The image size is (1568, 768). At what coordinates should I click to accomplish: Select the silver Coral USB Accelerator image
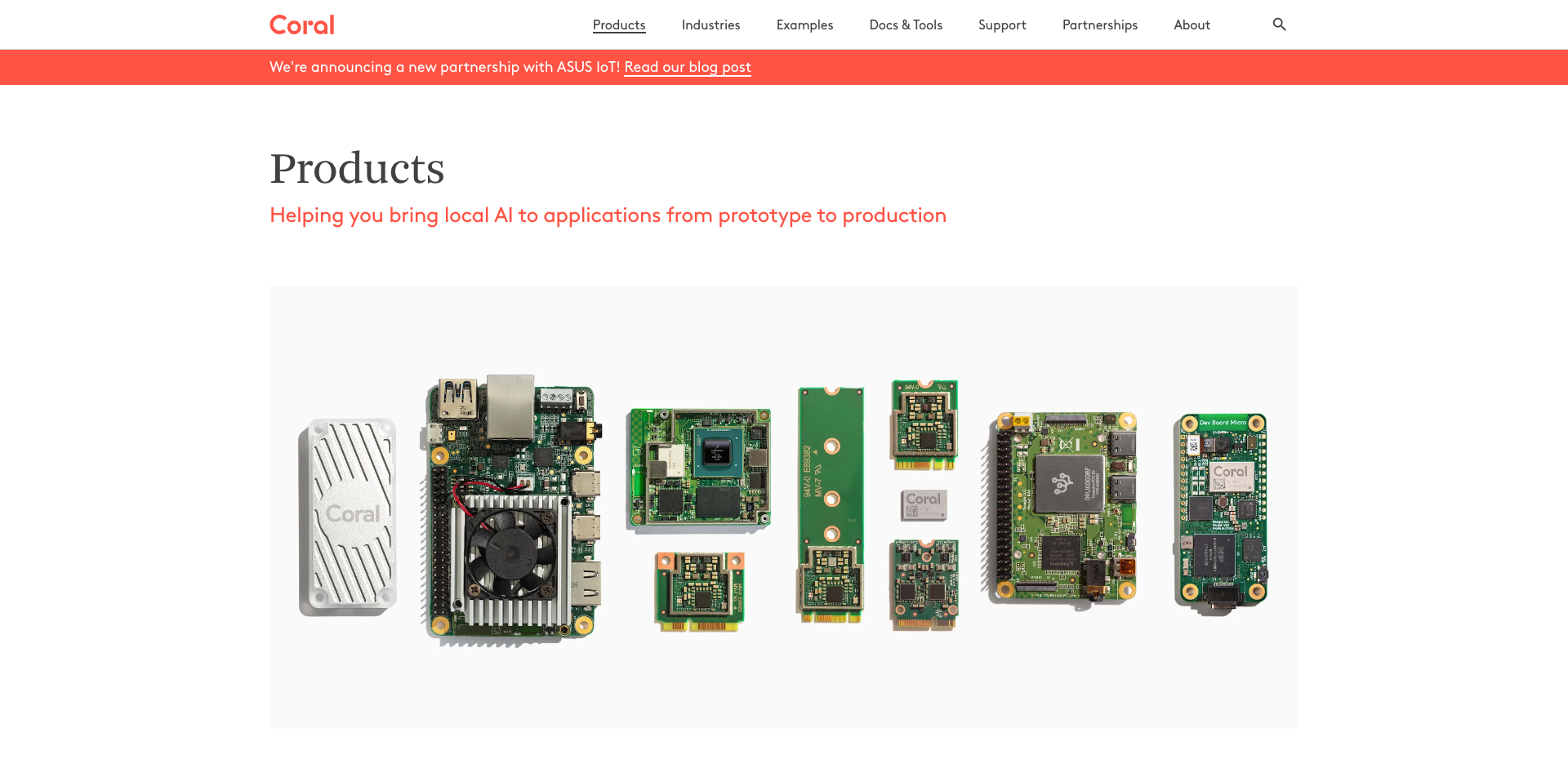tap(348, 517)
